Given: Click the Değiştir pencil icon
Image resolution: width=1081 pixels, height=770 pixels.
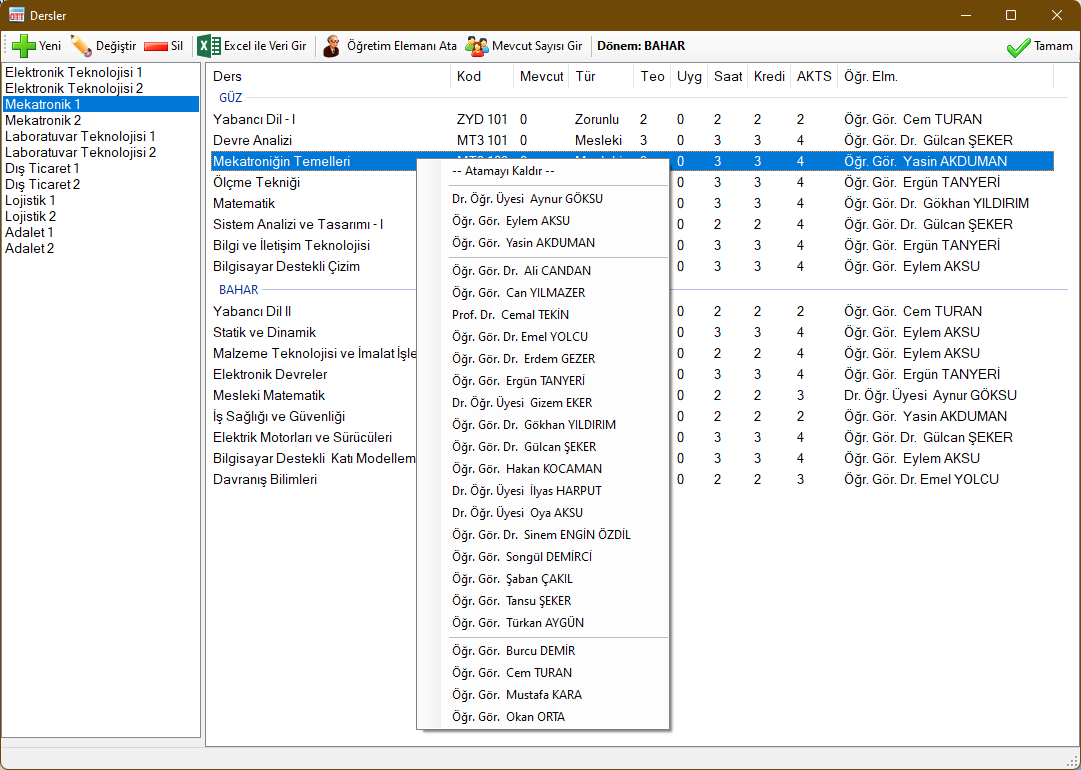Looking at the screenshot, I should click(82, 46).
